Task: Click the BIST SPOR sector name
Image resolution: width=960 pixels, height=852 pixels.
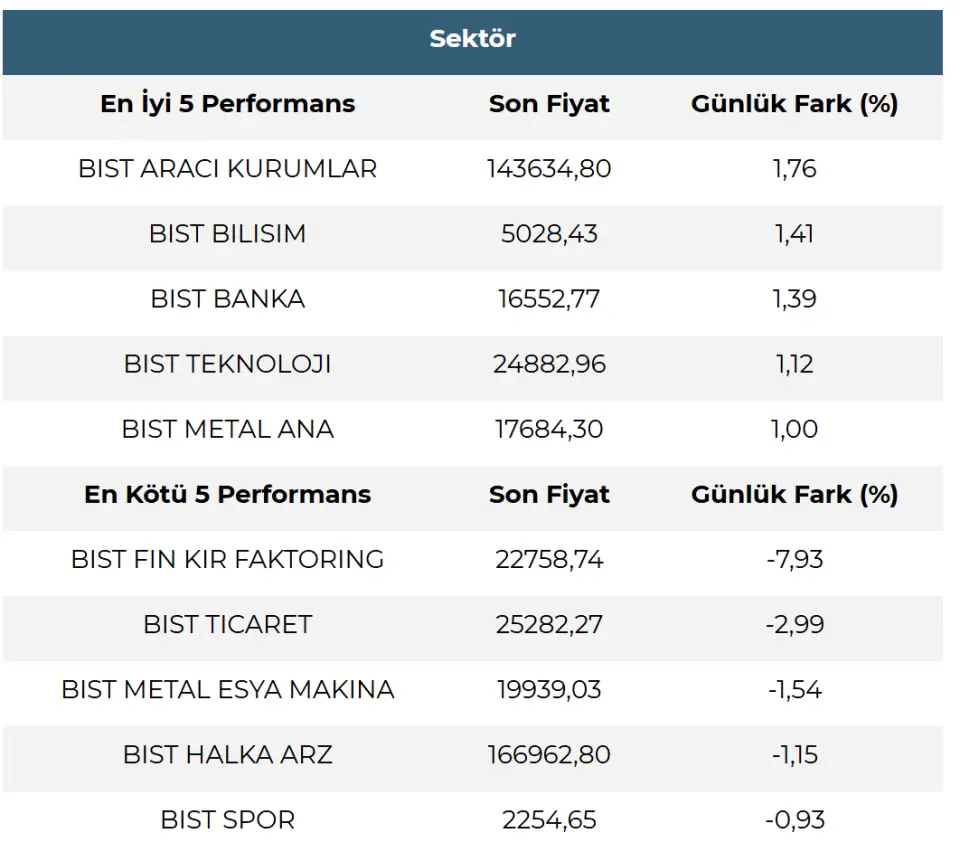Action: (227, 820)
